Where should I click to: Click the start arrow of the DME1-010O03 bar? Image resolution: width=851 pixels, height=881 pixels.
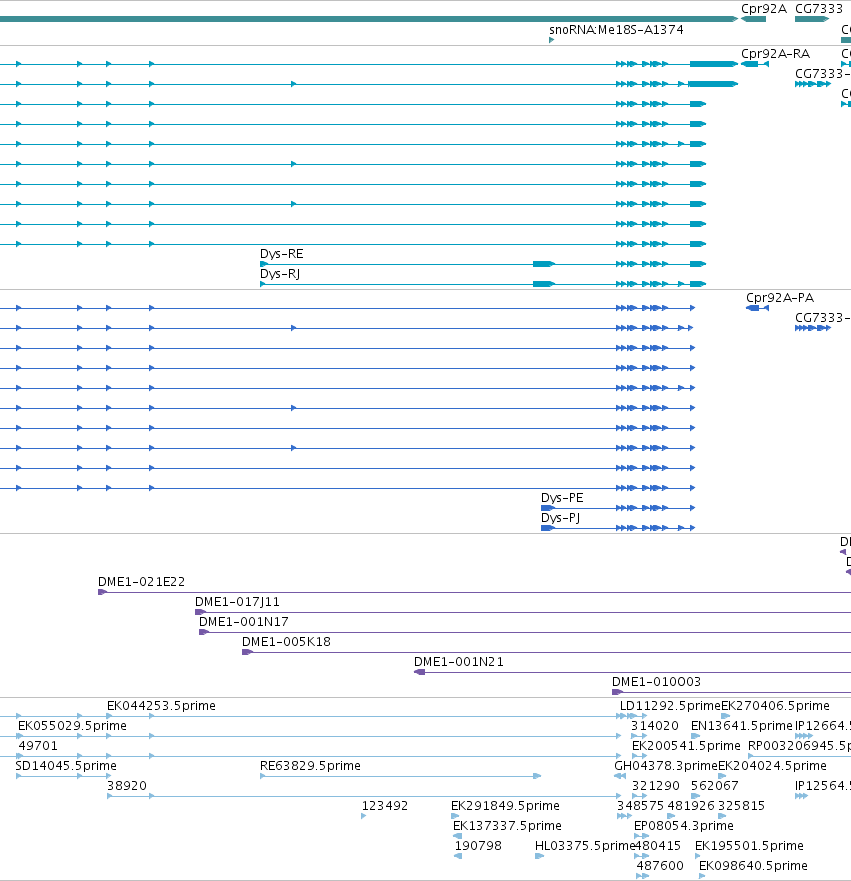pyautogui.click(x=617, y=692)
